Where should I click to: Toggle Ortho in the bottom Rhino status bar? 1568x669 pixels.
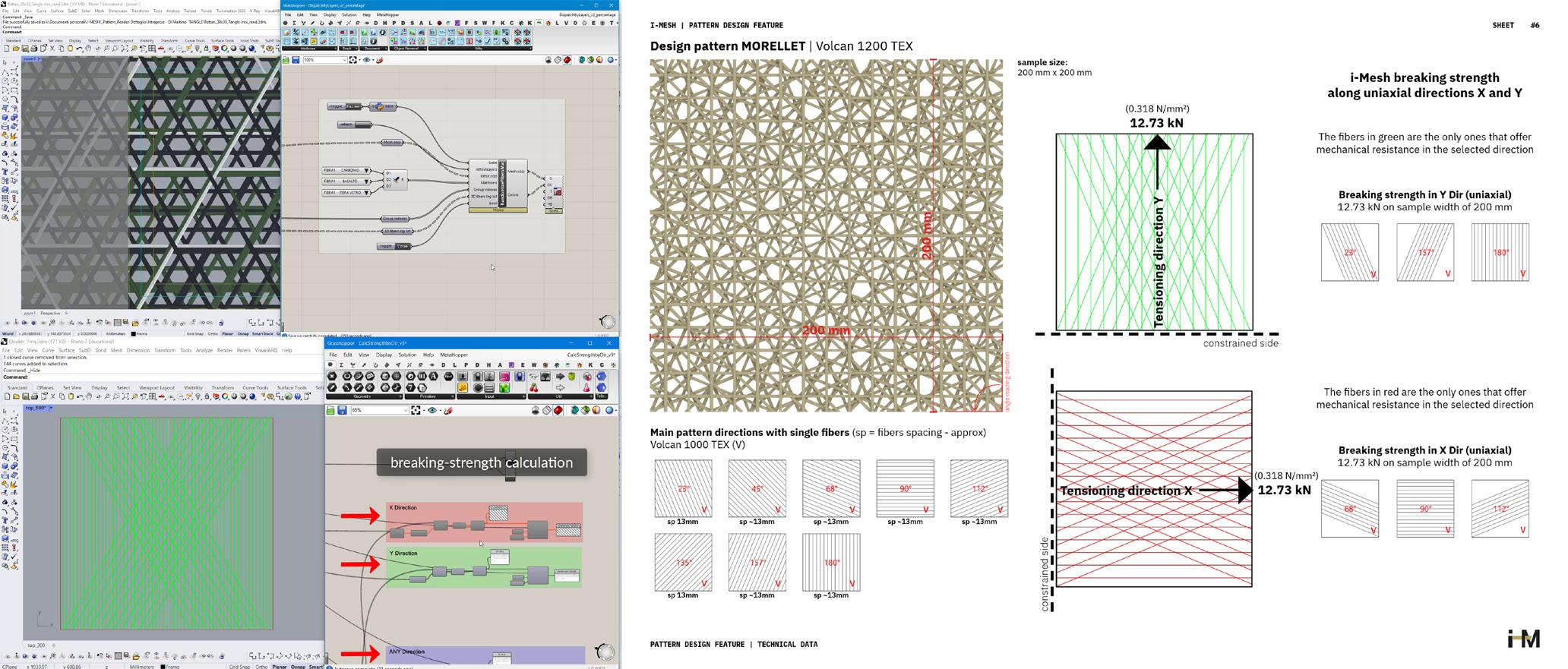point(261,667)
